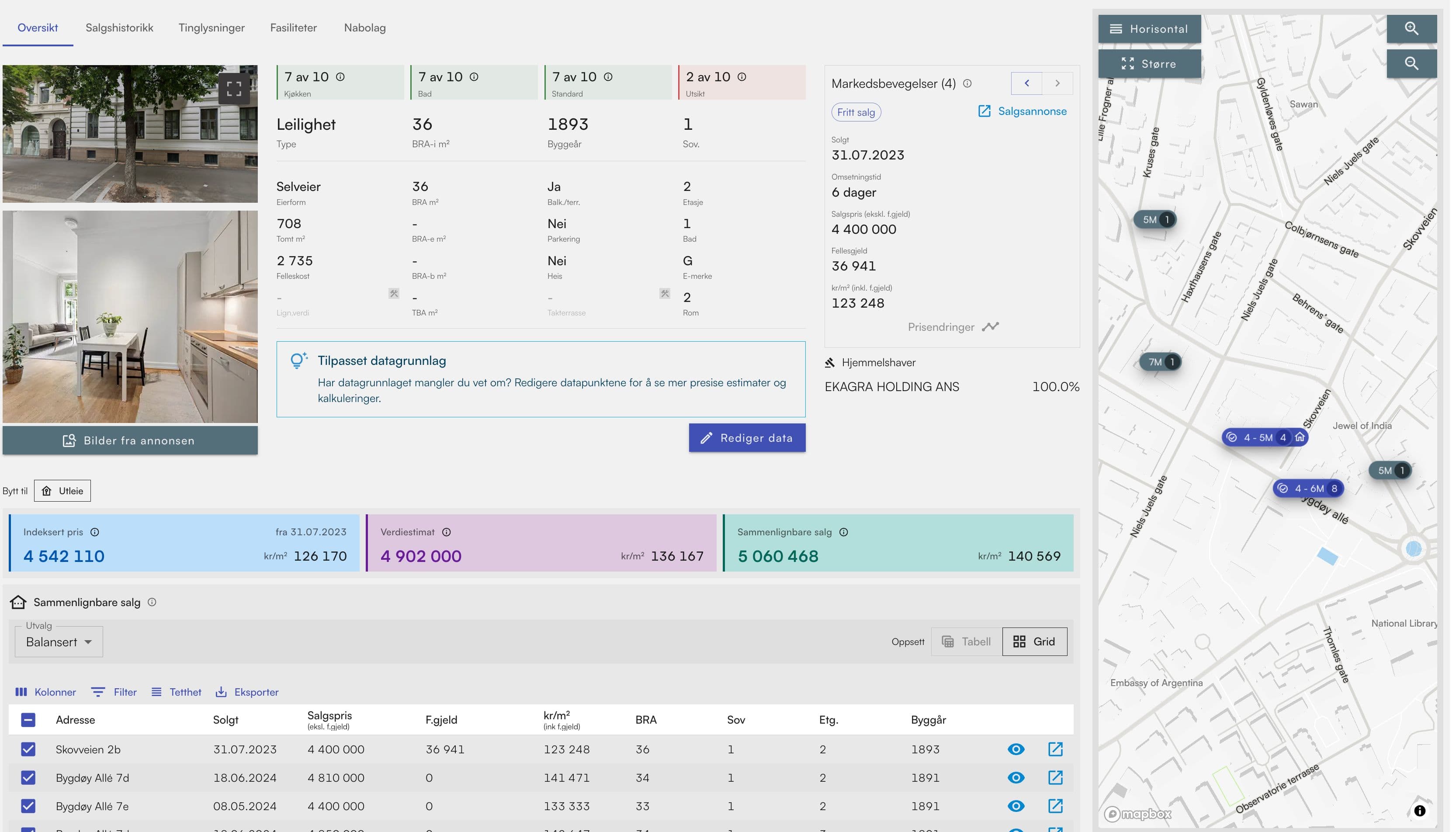The width and height of the screenshot is (1456, 832).
Task: Click fullscreen icon on building photo
Action: [x=234, y=89]
